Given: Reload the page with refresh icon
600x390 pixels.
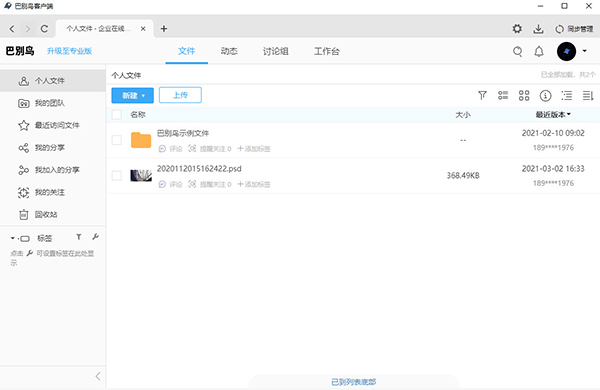Looking at the screenshot, I should point(44,29).
